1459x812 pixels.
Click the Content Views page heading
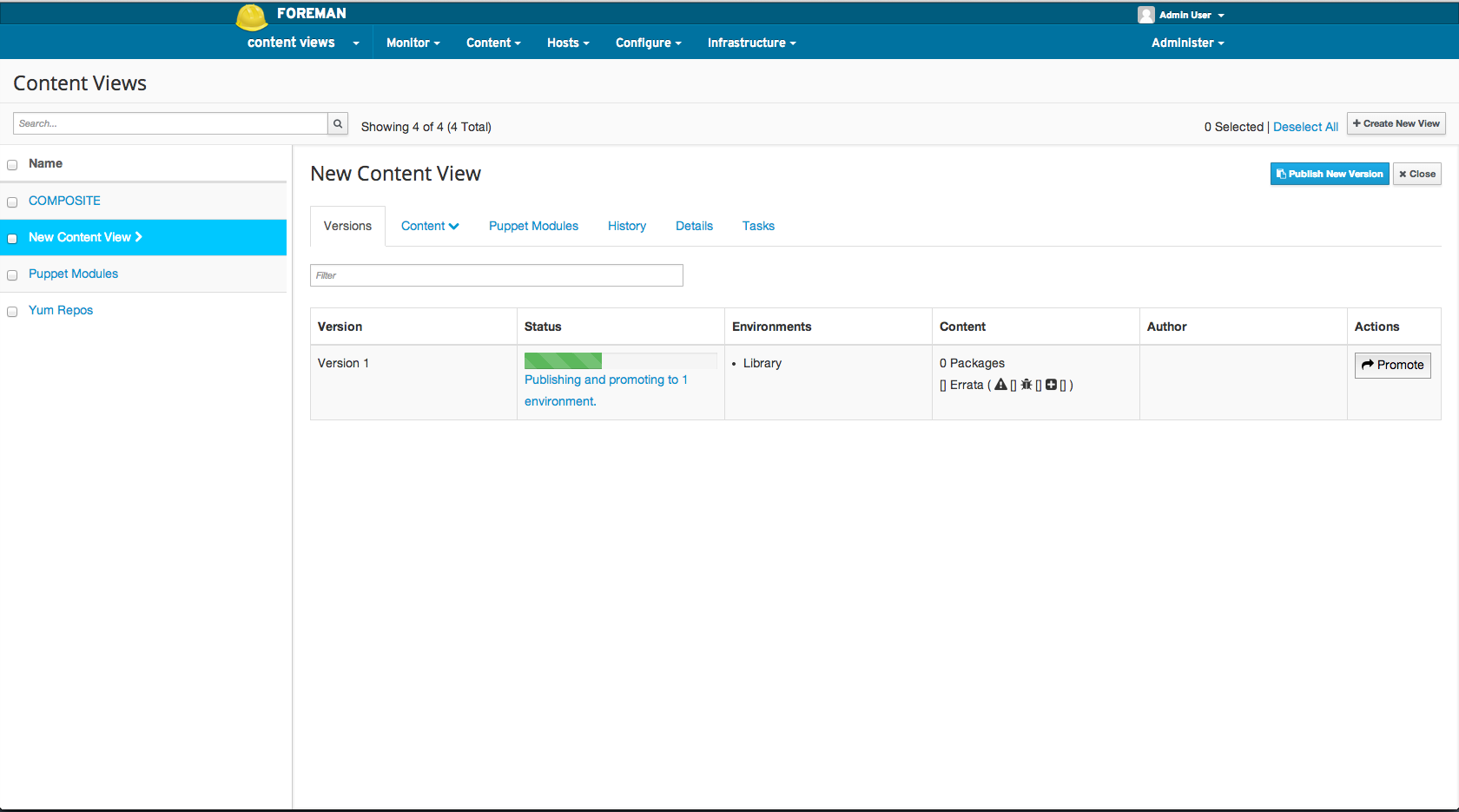[x=80, y=83]
